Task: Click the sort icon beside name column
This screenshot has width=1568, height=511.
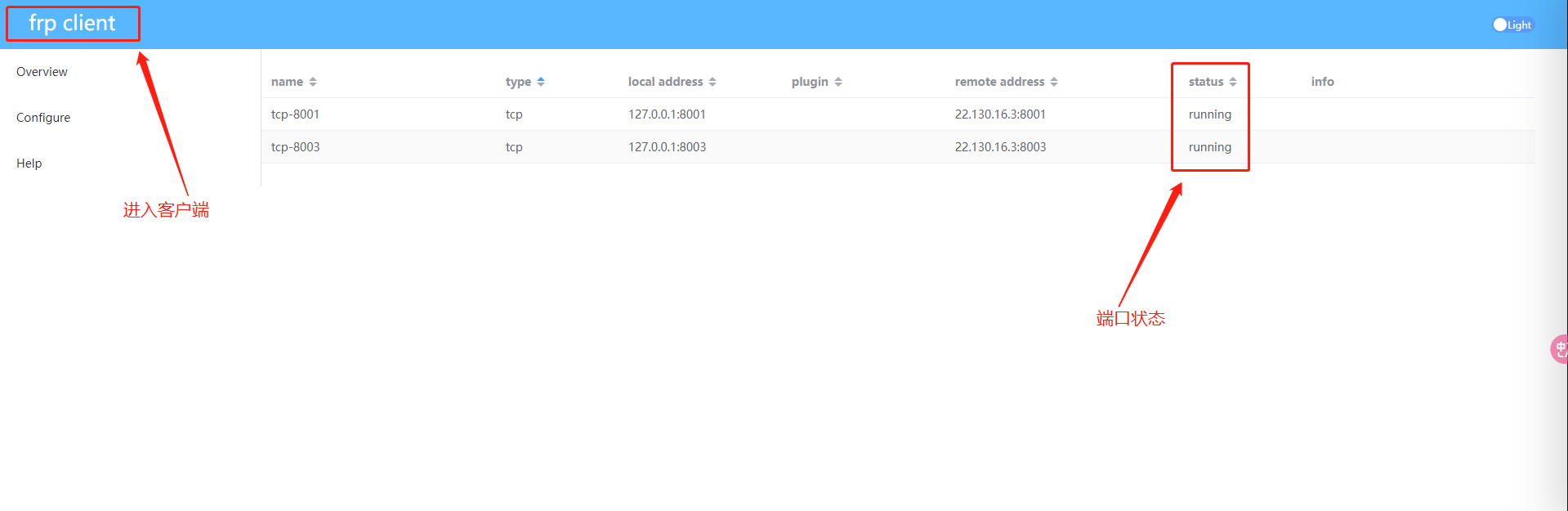Action: click(313, 82)
